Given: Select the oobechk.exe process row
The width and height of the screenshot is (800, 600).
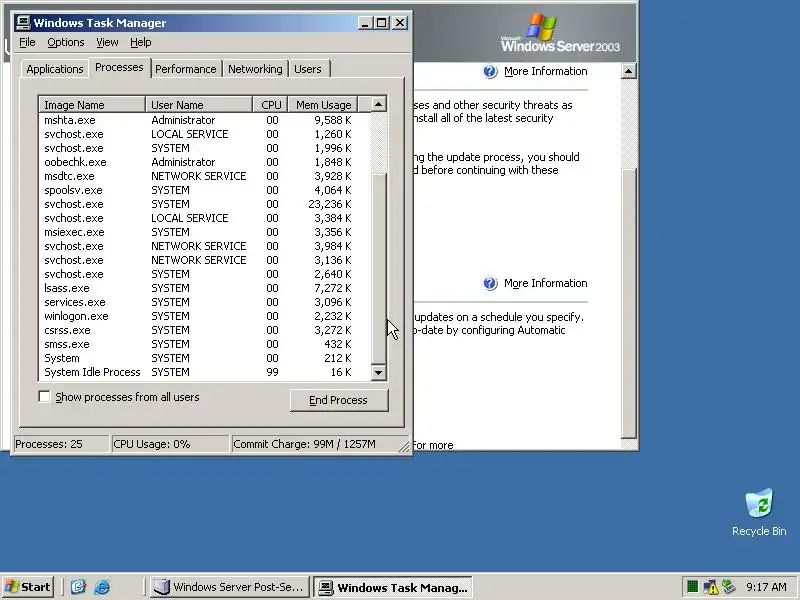Looking at the screenshot, I should 205,162.
